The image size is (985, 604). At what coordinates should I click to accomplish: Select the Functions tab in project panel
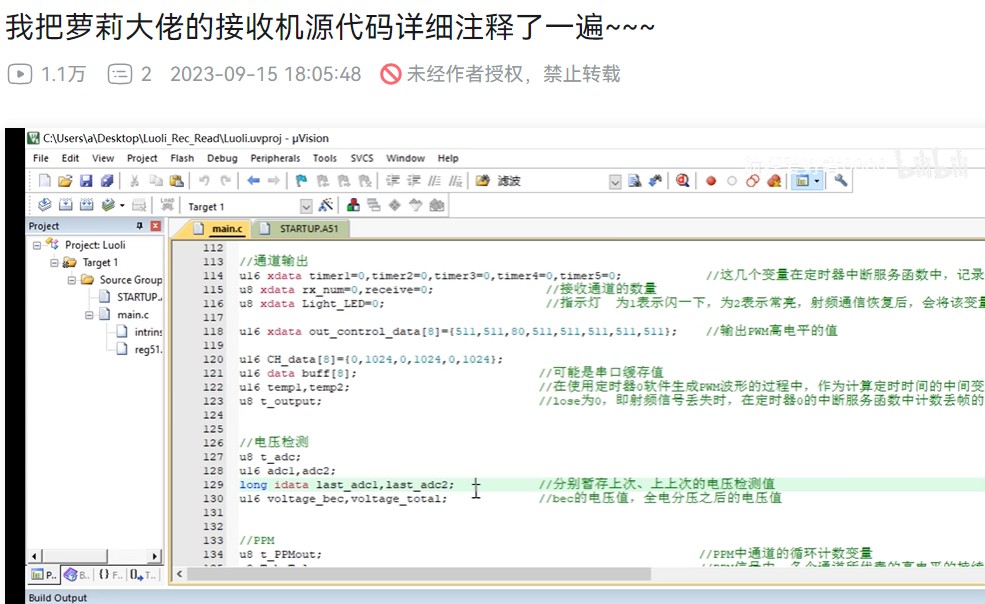(109, 575)
